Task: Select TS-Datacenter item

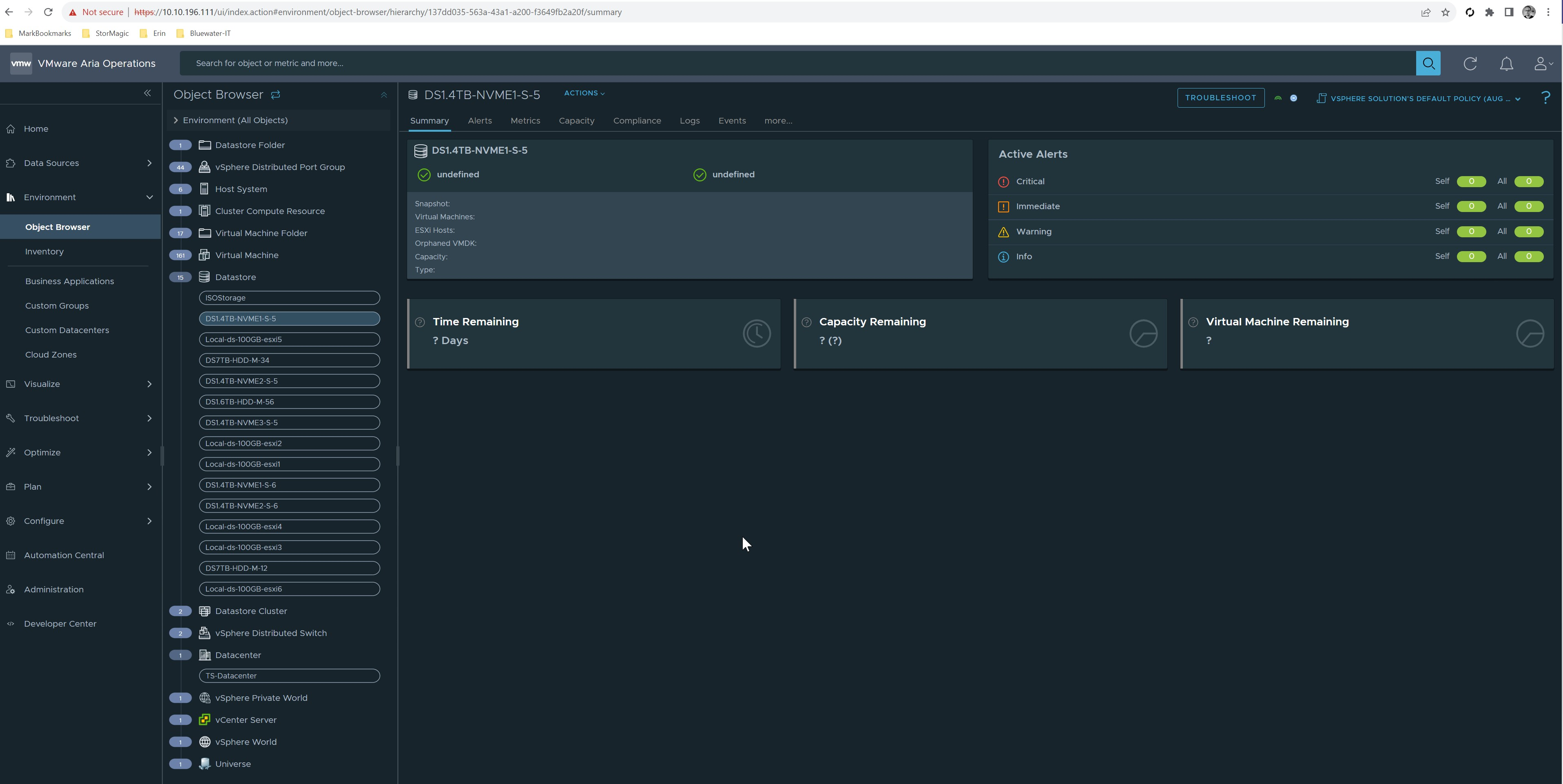Action: point(290,676)
